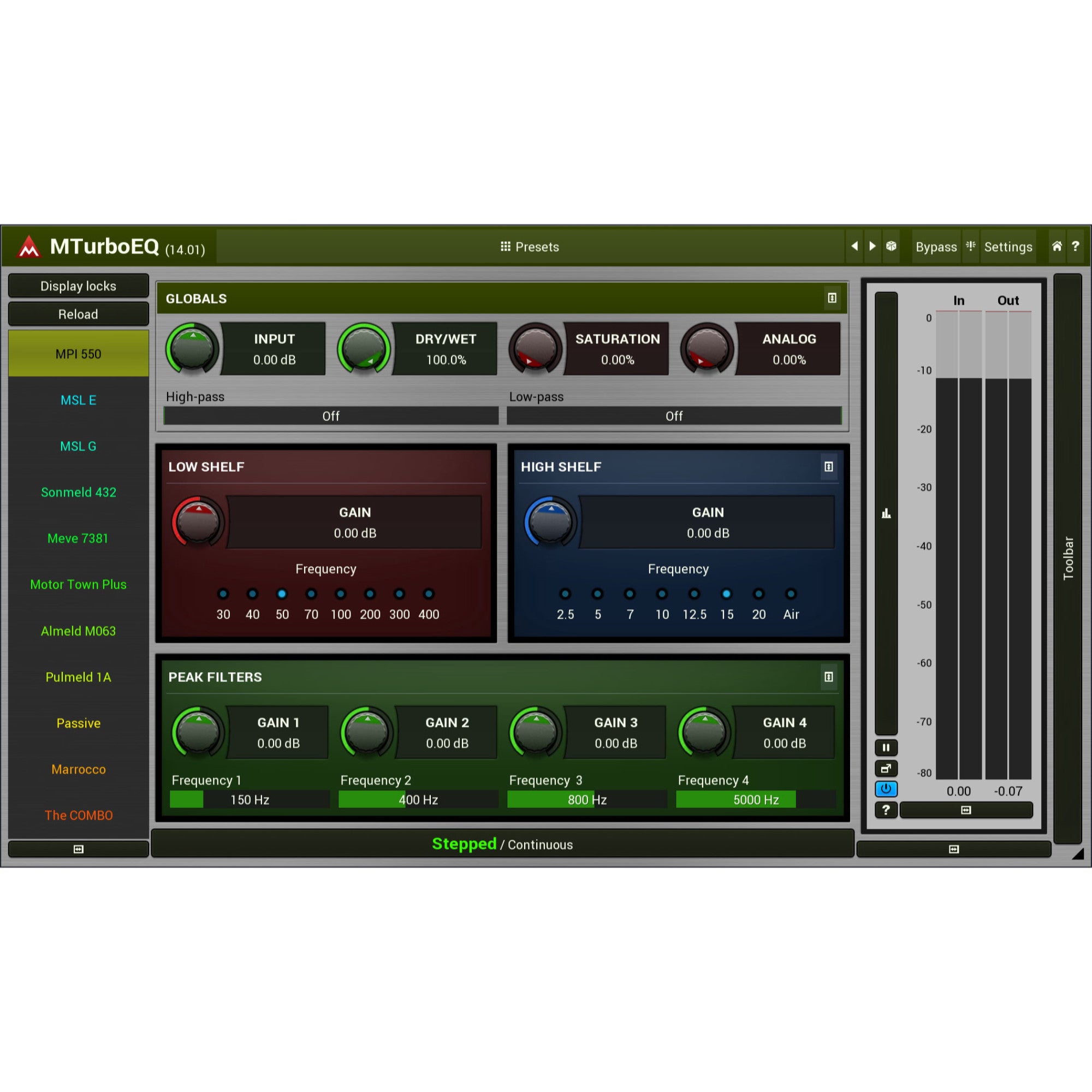Click the histogram icon beside meters
This screenshot has height=1092, width=1092.
tap(886, 513)
